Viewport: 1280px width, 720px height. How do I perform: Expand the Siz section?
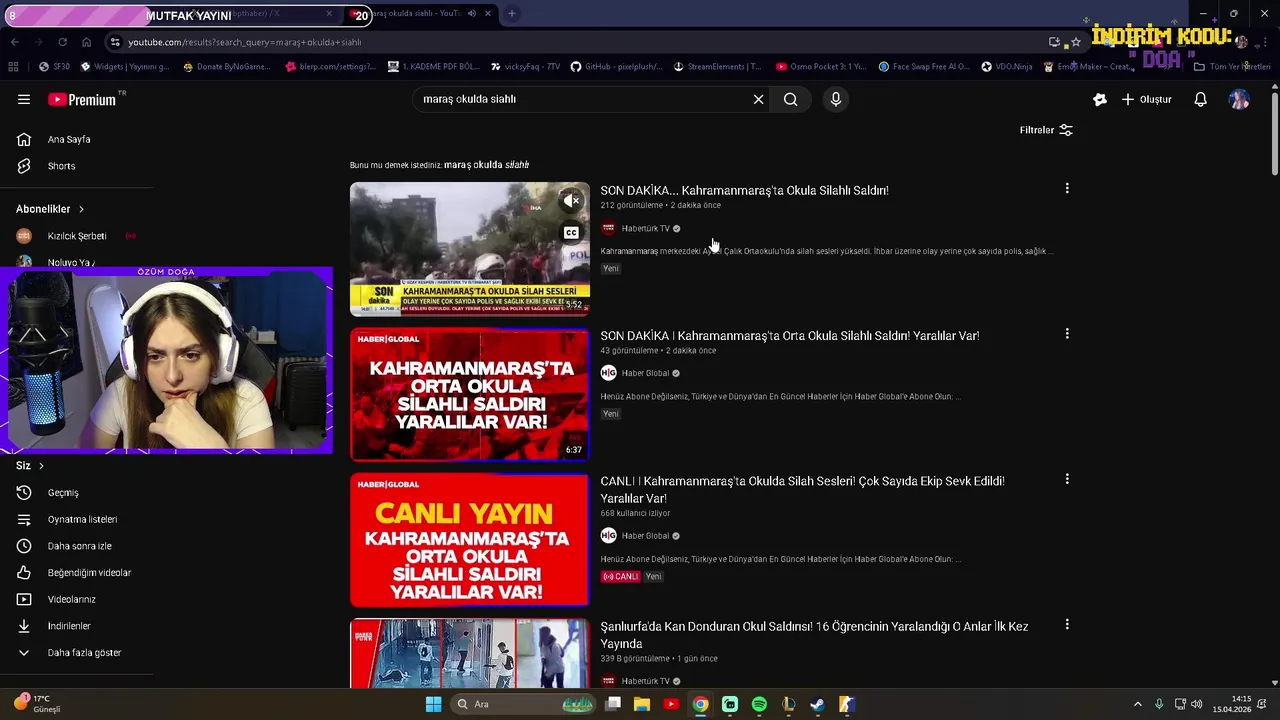[x=30, y=465]
